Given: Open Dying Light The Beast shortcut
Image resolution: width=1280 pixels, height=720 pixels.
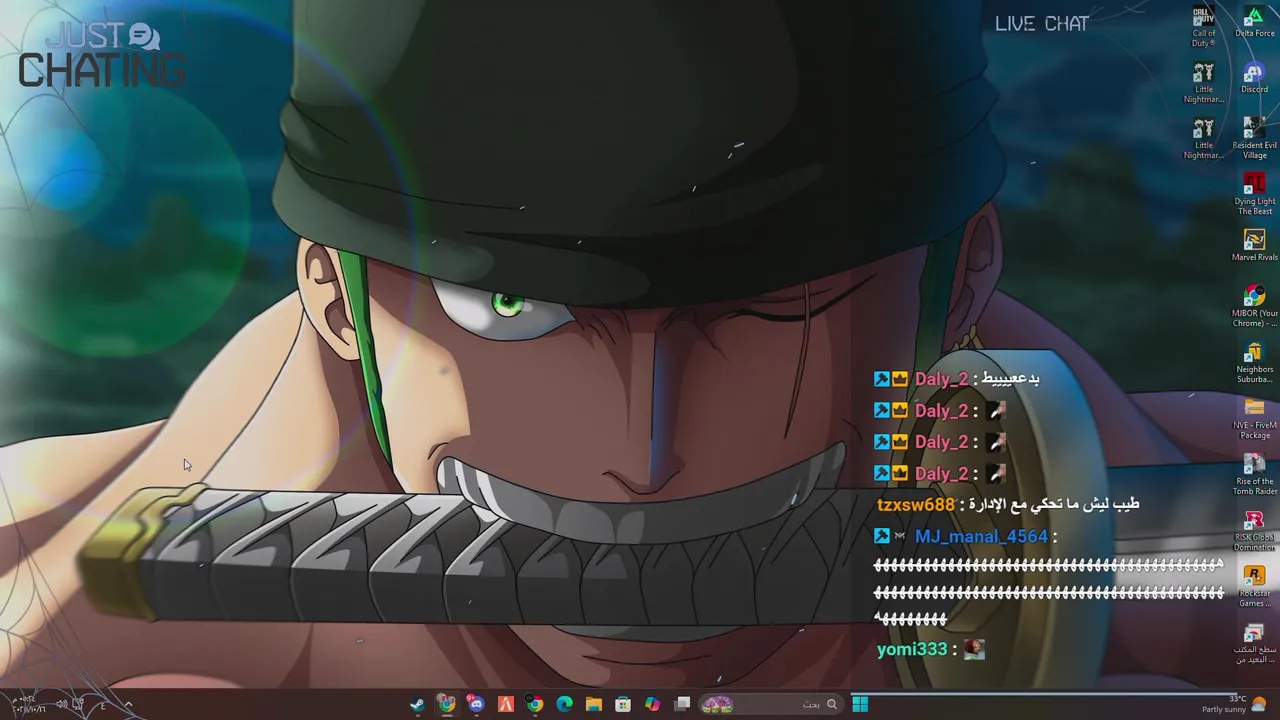Looking at the screenshot, I should (x=1254, y=195).
